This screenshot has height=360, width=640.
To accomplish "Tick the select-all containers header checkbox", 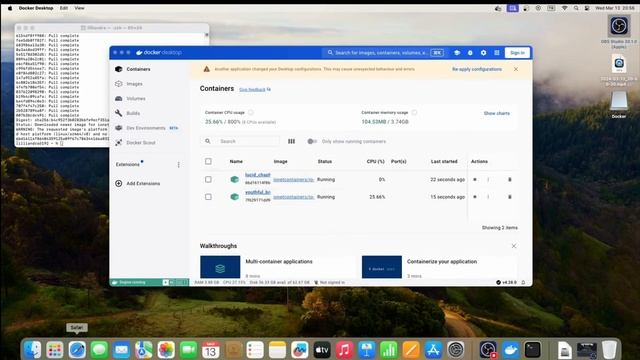I will click(x=208, y=162).
